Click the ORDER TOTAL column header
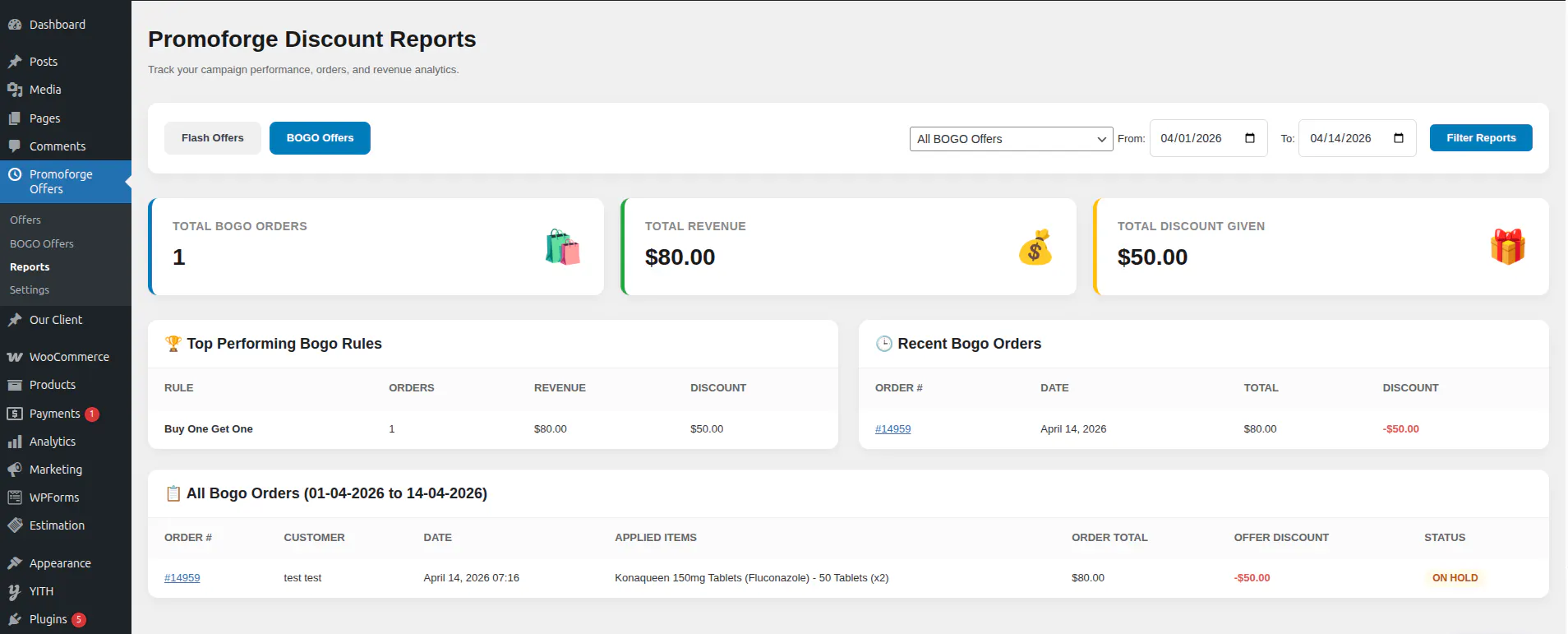The image size is (1568, 634). point(1109,538)
